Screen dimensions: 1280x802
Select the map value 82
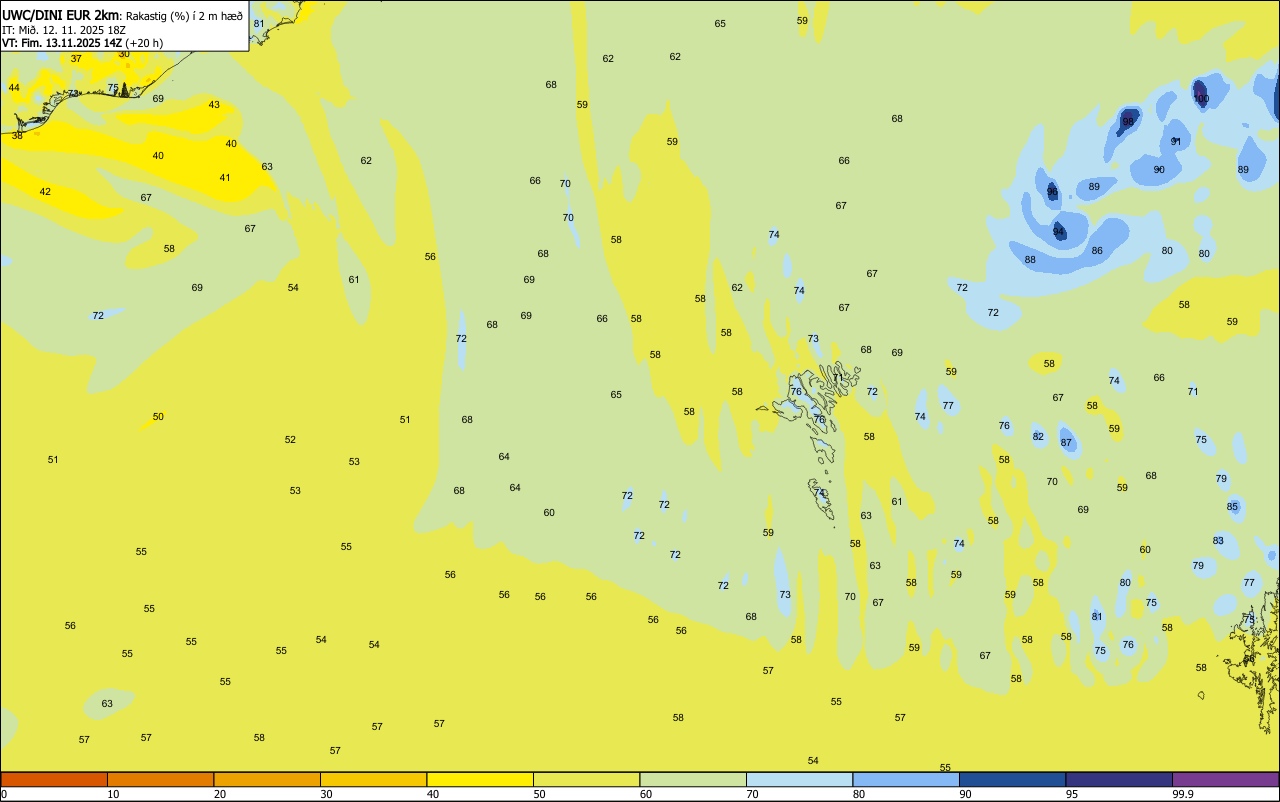(1038, 437)
